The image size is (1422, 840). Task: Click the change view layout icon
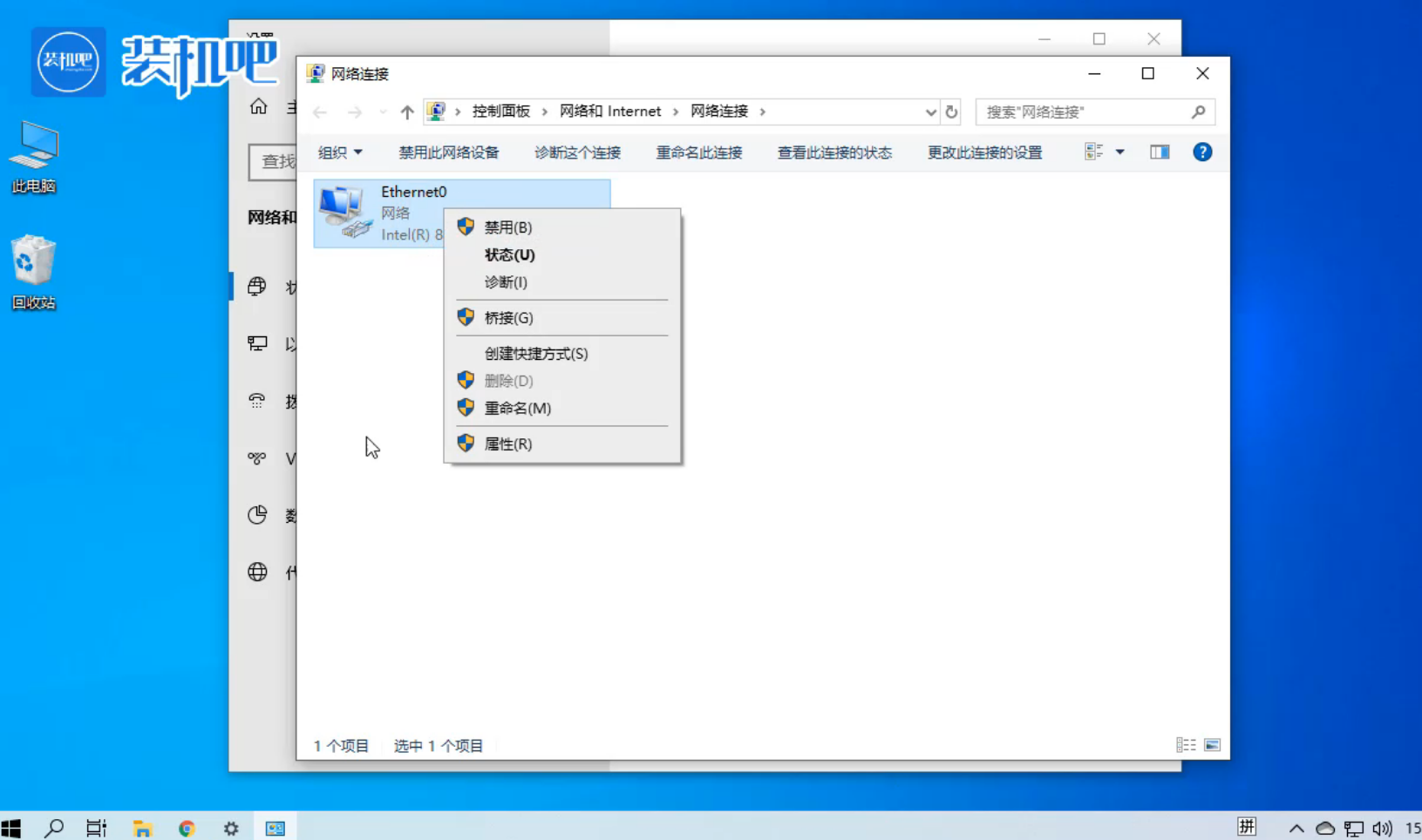click(1093, 152)
